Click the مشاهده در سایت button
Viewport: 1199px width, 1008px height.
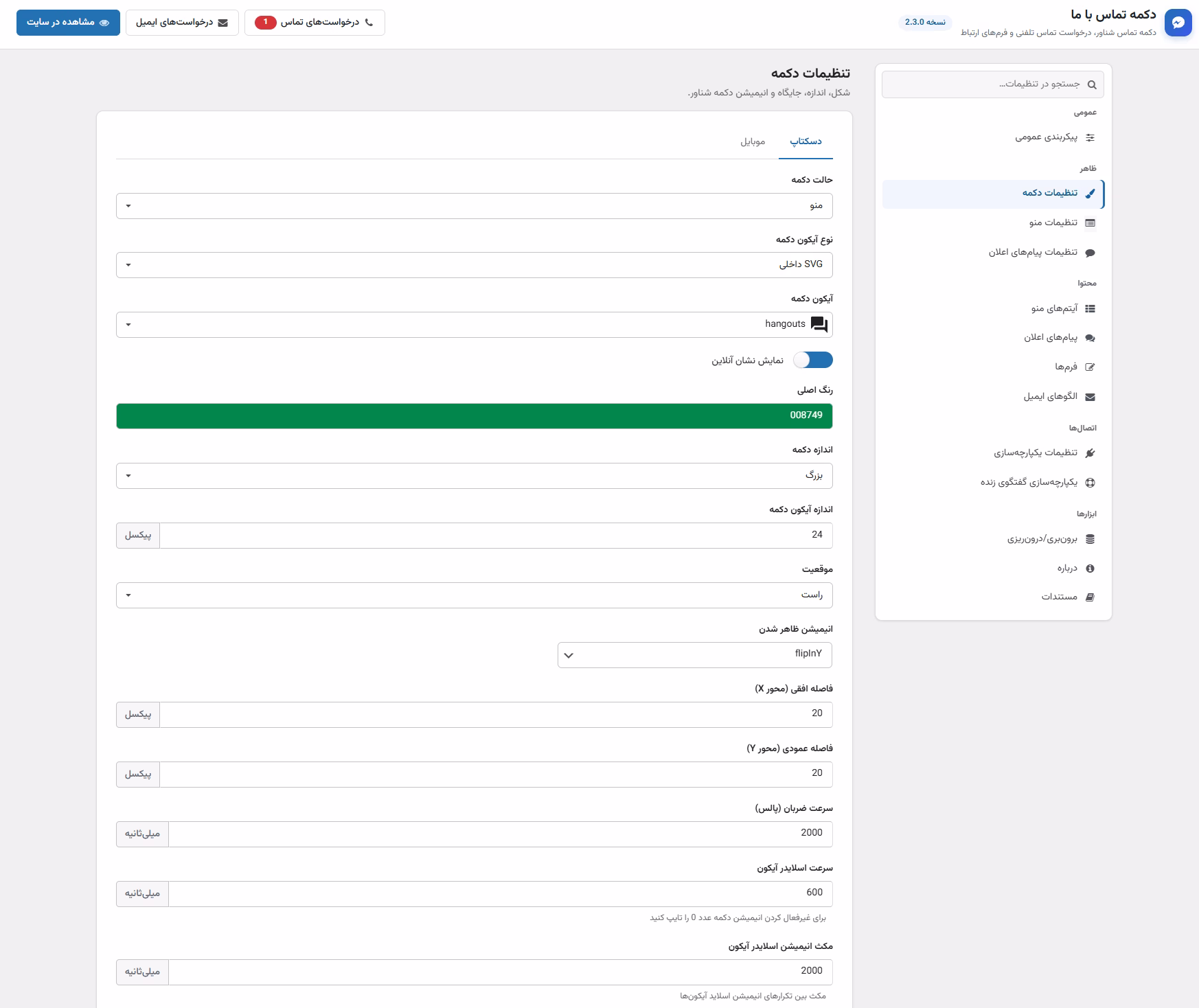[x=68, y=23]
